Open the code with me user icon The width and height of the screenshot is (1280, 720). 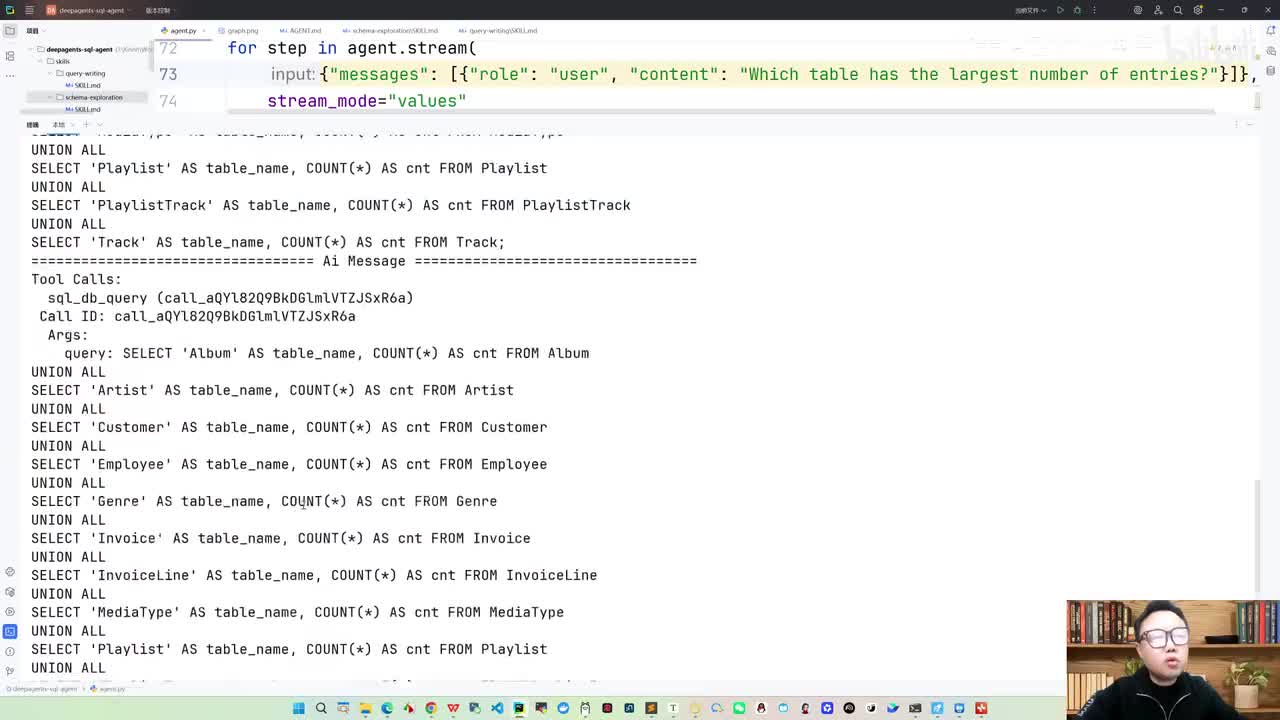1158,10
